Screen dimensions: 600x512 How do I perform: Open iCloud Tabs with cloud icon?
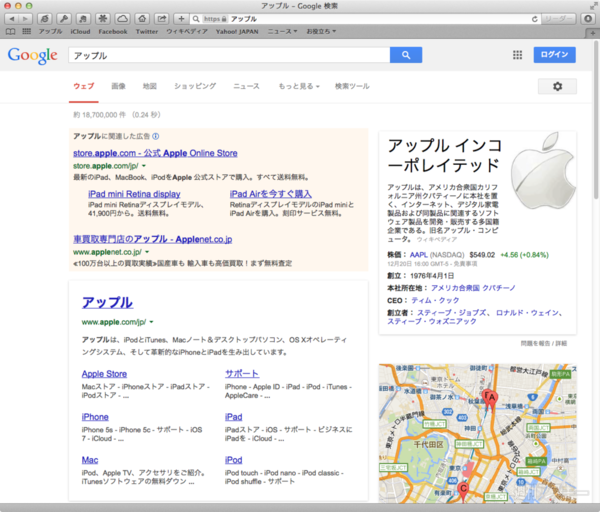coord(122,19)
